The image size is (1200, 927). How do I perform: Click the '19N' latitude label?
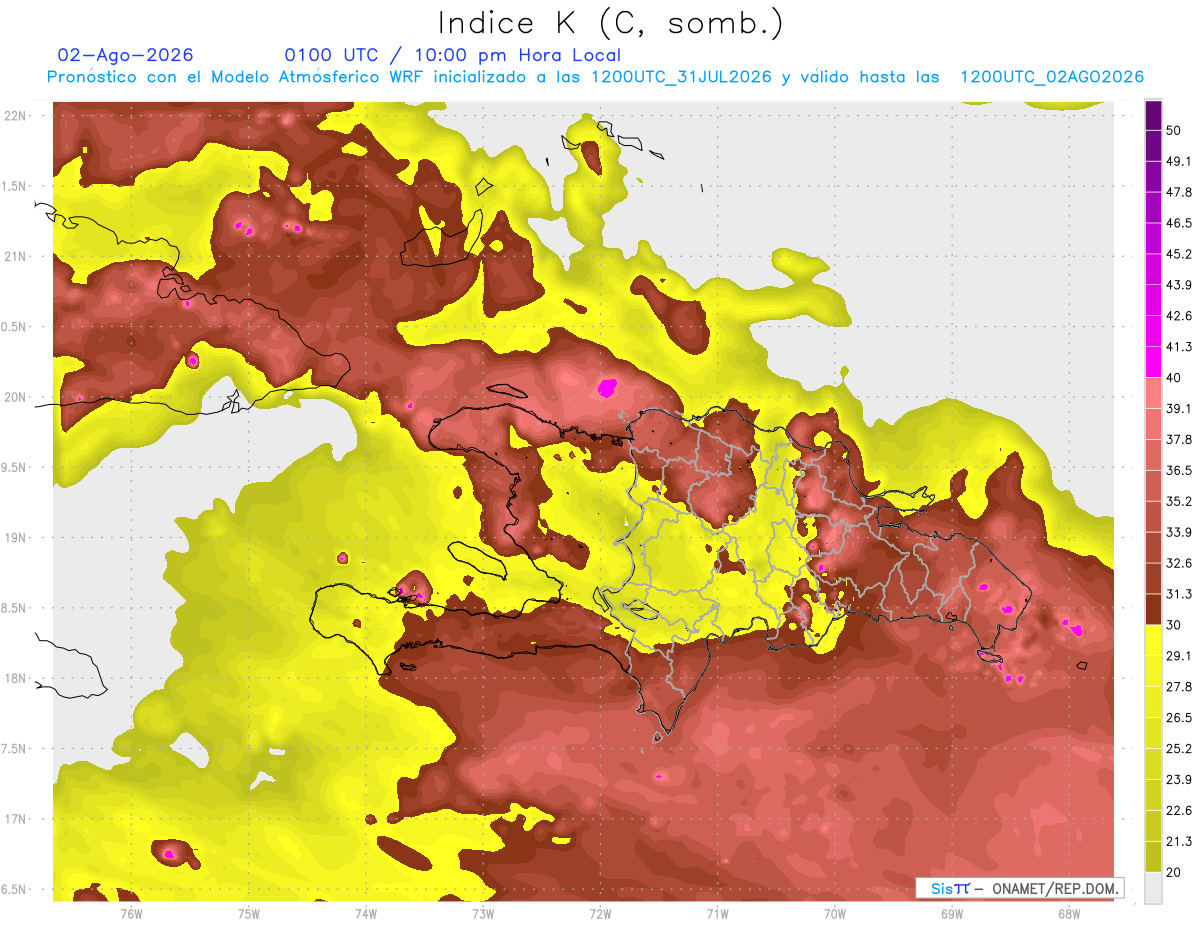click(16, 537)
